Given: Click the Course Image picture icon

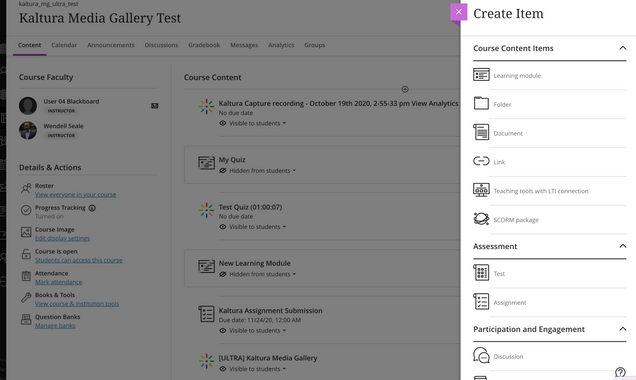Looking at the screenshot, I should (26, 232).
